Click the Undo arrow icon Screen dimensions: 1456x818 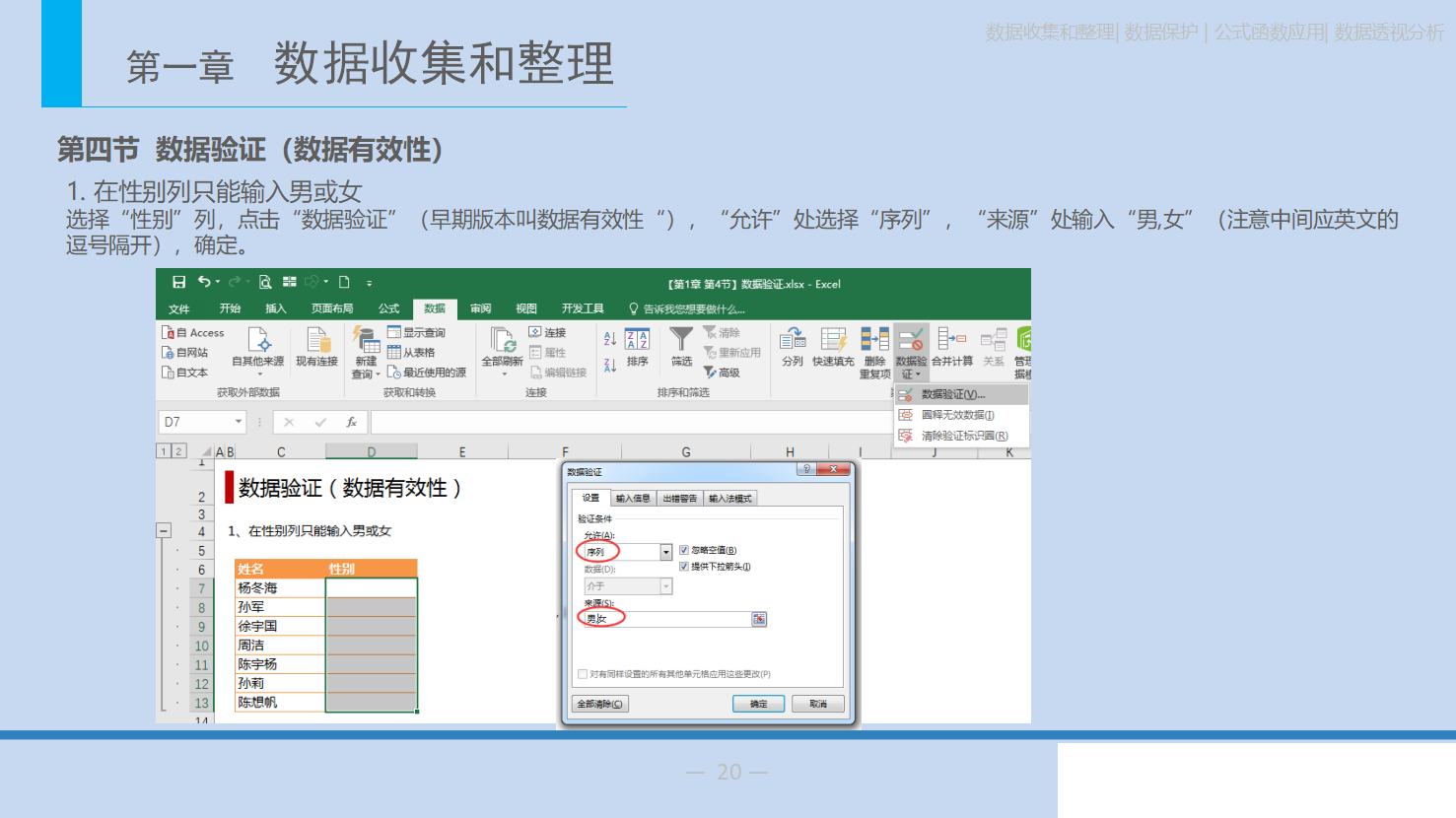click(203, 282)
